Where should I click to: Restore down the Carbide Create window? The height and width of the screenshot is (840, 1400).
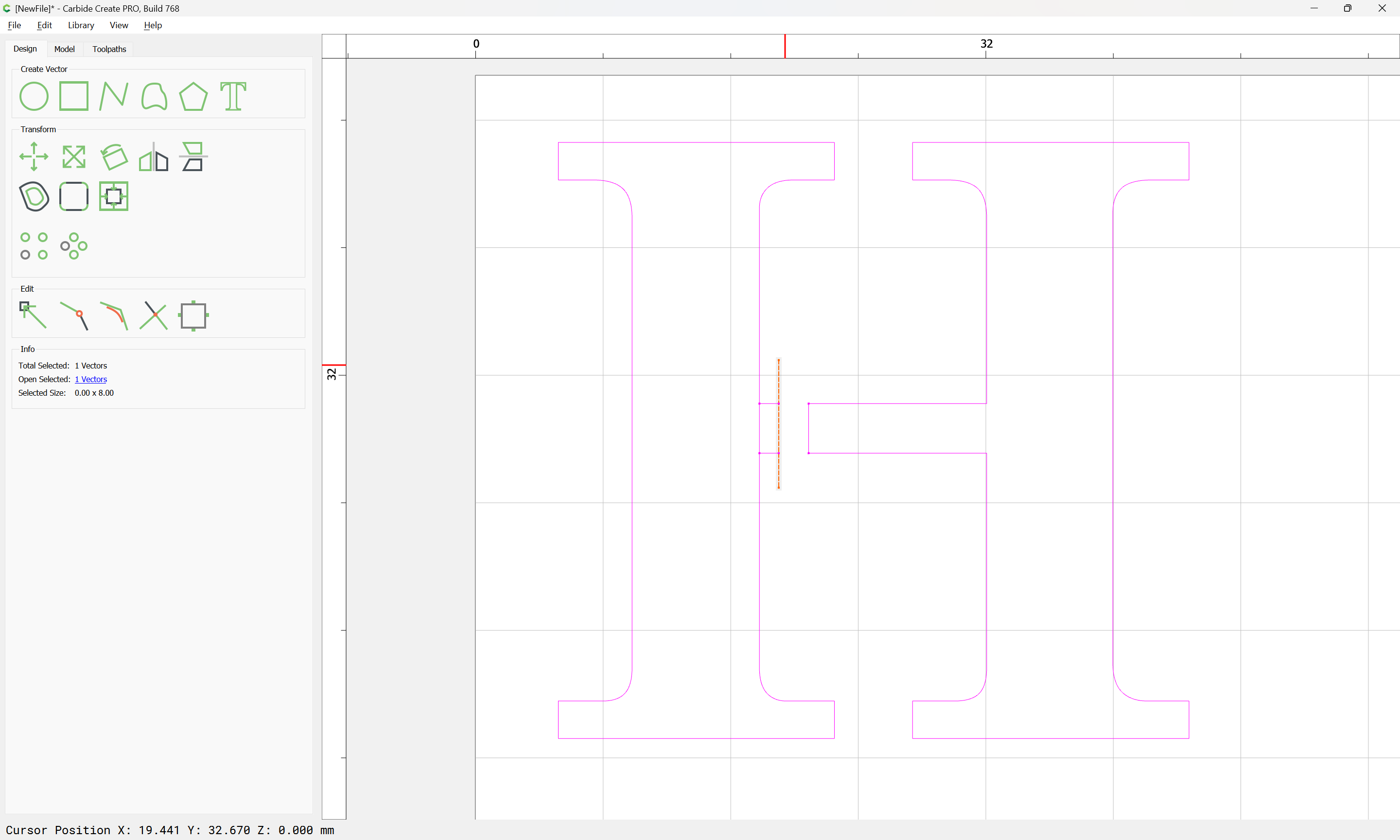click(x=1347, y=8)
